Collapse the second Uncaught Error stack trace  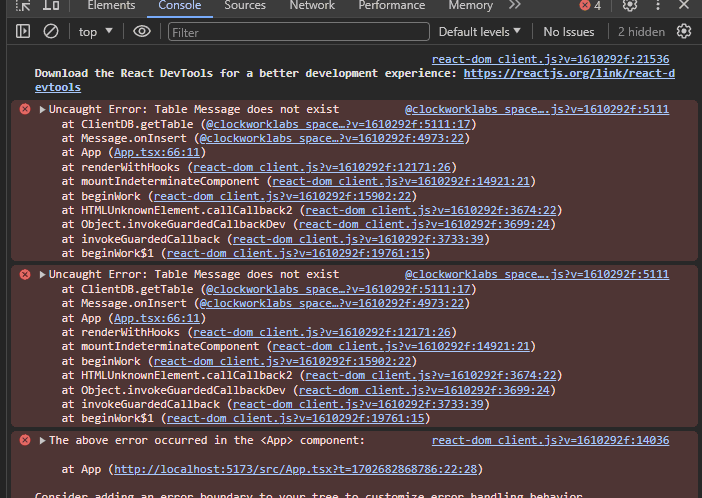43,274
